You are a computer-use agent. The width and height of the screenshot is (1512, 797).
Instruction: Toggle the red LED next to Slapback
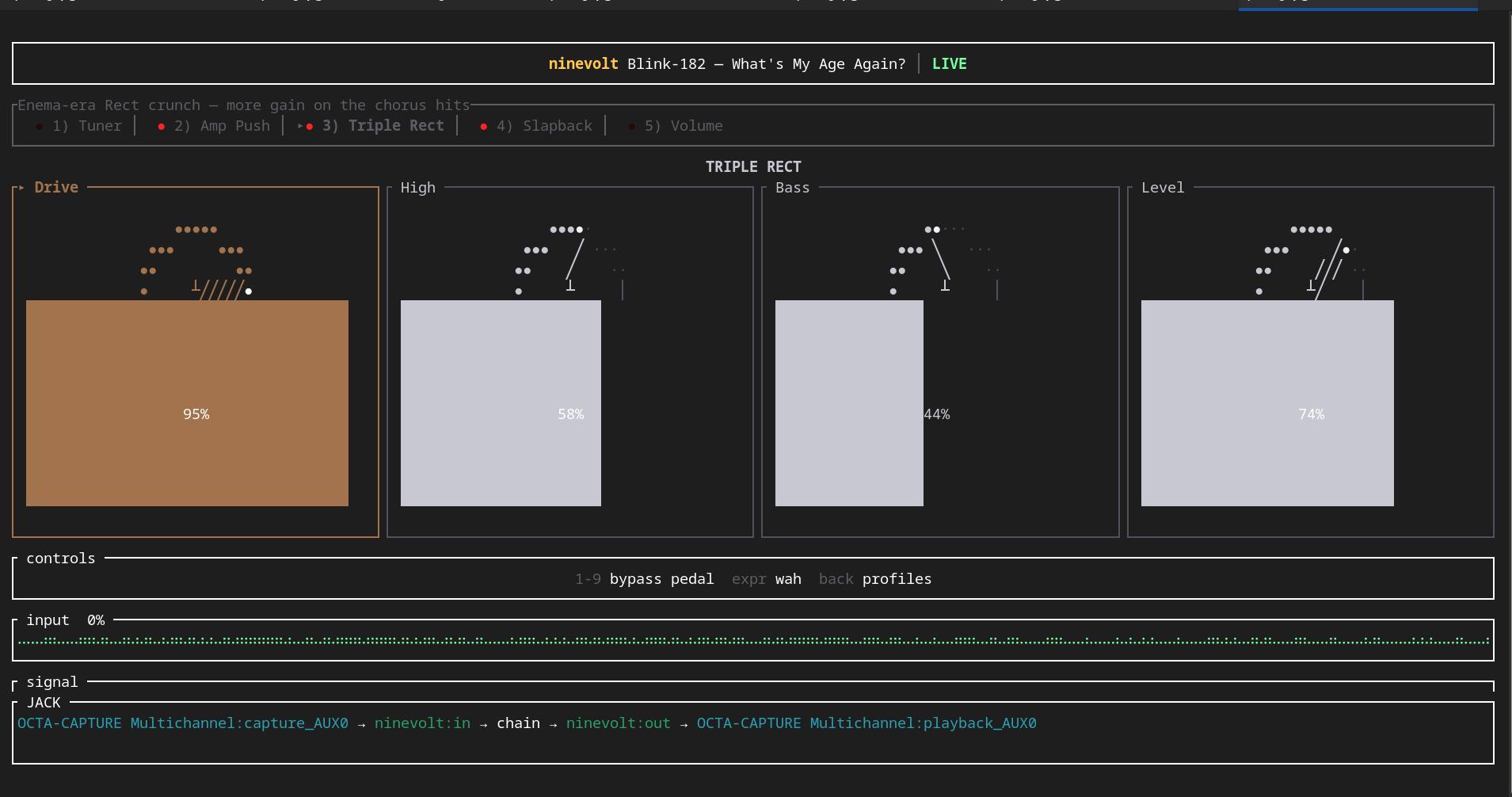tap(484, 127)
